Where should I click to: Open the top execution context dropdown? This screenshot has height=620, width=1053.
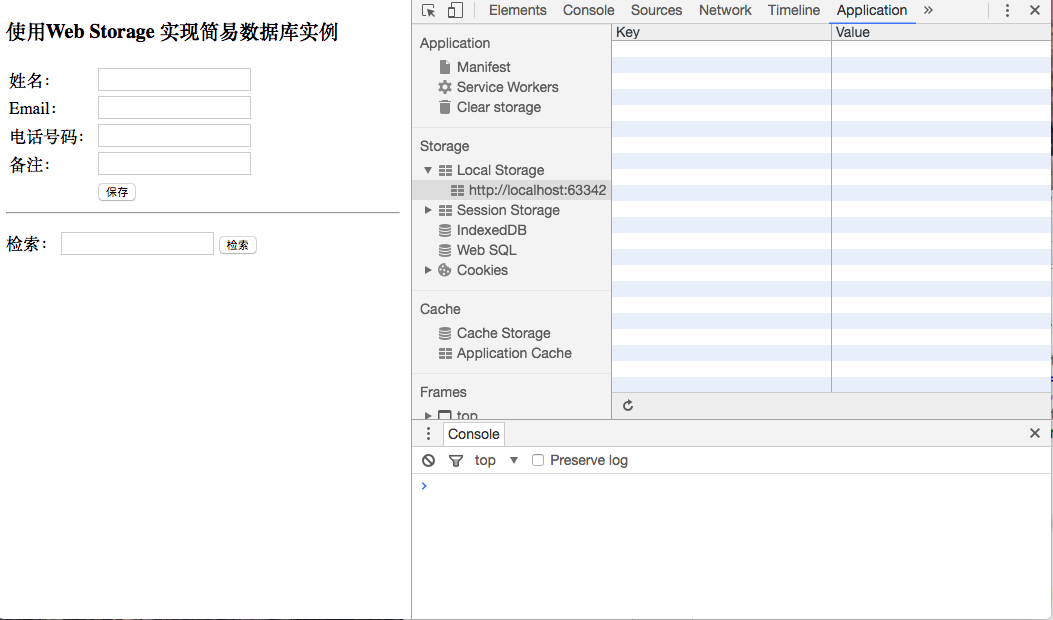tap(496, 460)
